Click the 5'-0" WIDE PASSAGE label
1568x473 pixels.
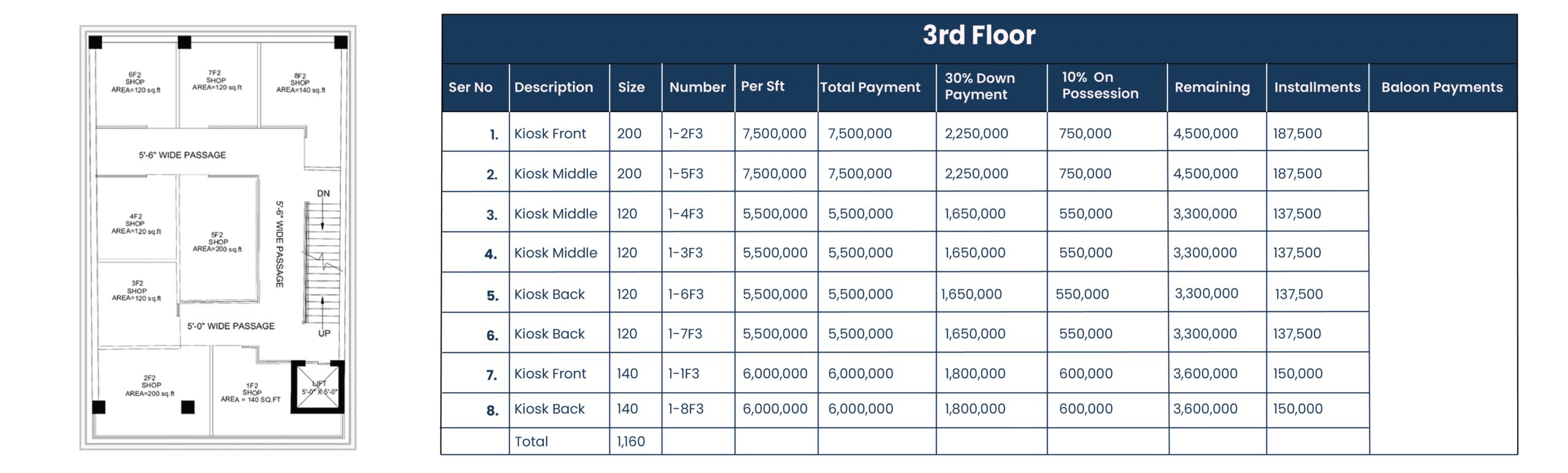231,326
